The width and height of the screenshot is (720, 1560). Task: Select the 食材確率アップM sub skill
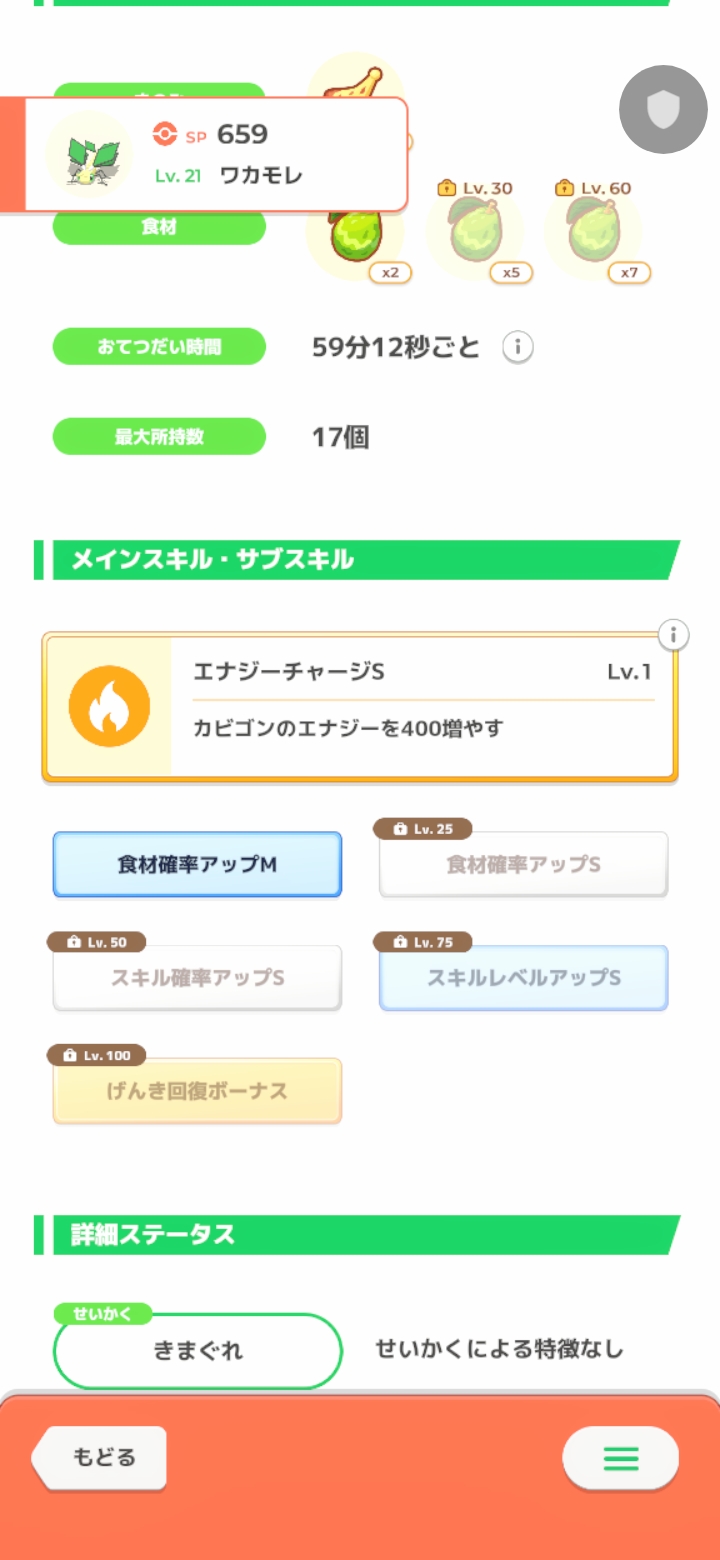tap(197, 864)
